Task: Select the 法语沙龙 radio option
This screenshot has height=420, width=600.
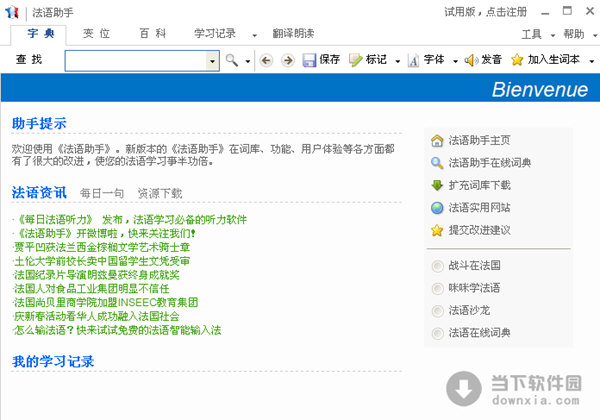Action: [x=437, y=311]
